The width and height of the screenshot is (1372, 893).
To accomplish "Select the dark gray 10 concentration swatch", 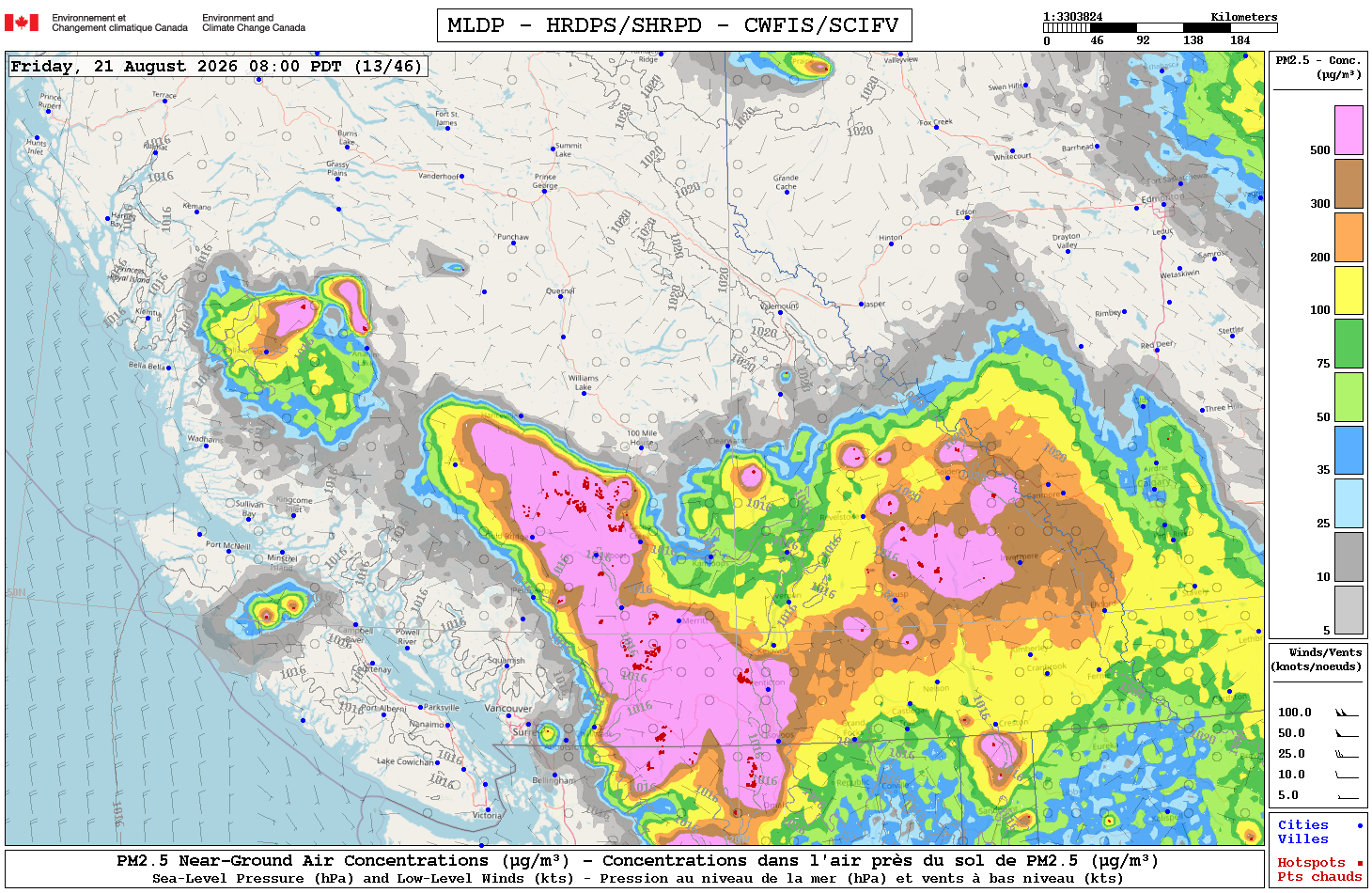I will 1349,556.
